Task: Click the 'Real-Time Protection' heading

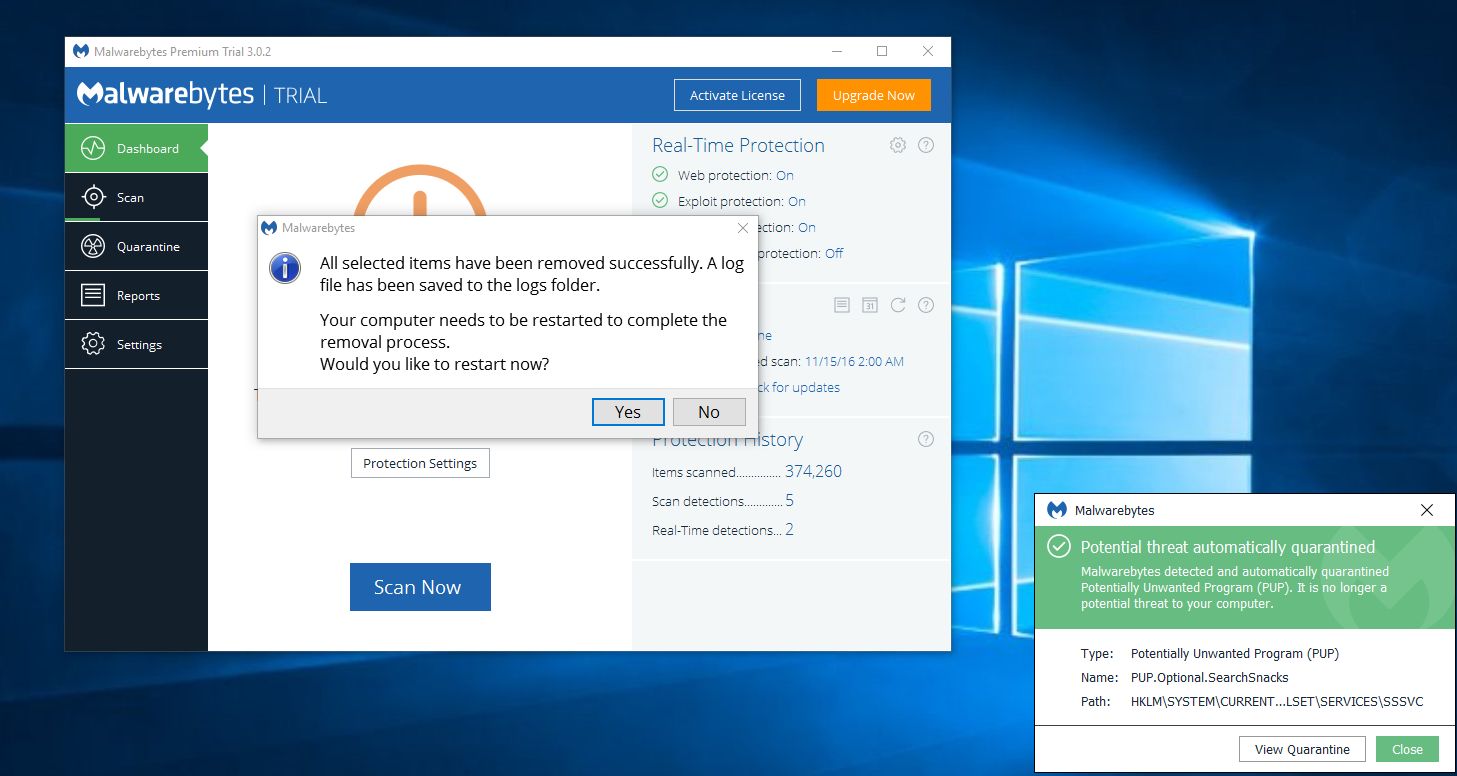Action: (x=738, y=145)
